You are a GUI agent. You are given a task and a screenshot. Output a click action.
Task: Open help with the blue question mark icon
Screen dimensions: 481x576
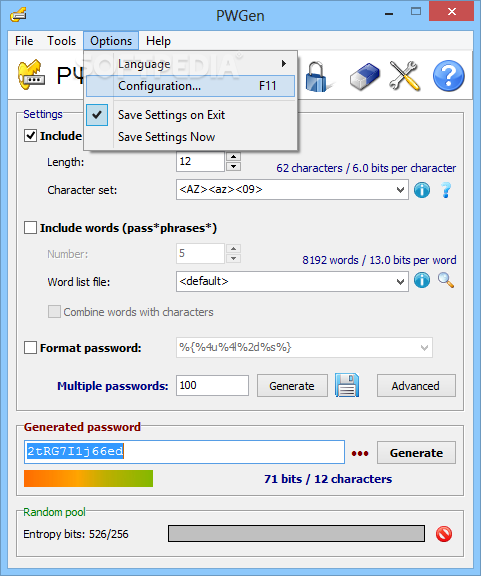pyautogui.click(x=449, y=76)
